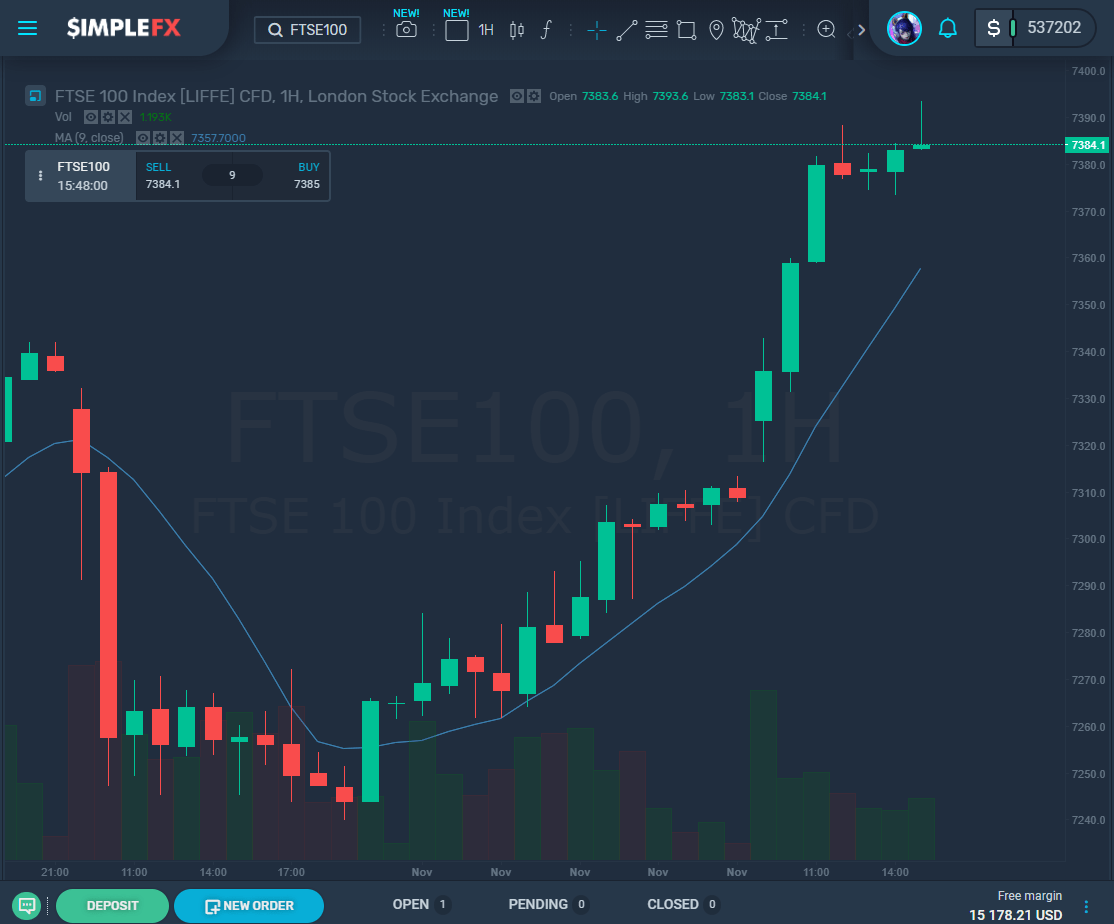Open the live chat support icon
This screenshot has width=1114, height=924.
pyautogui.click(x=27, y=906)
